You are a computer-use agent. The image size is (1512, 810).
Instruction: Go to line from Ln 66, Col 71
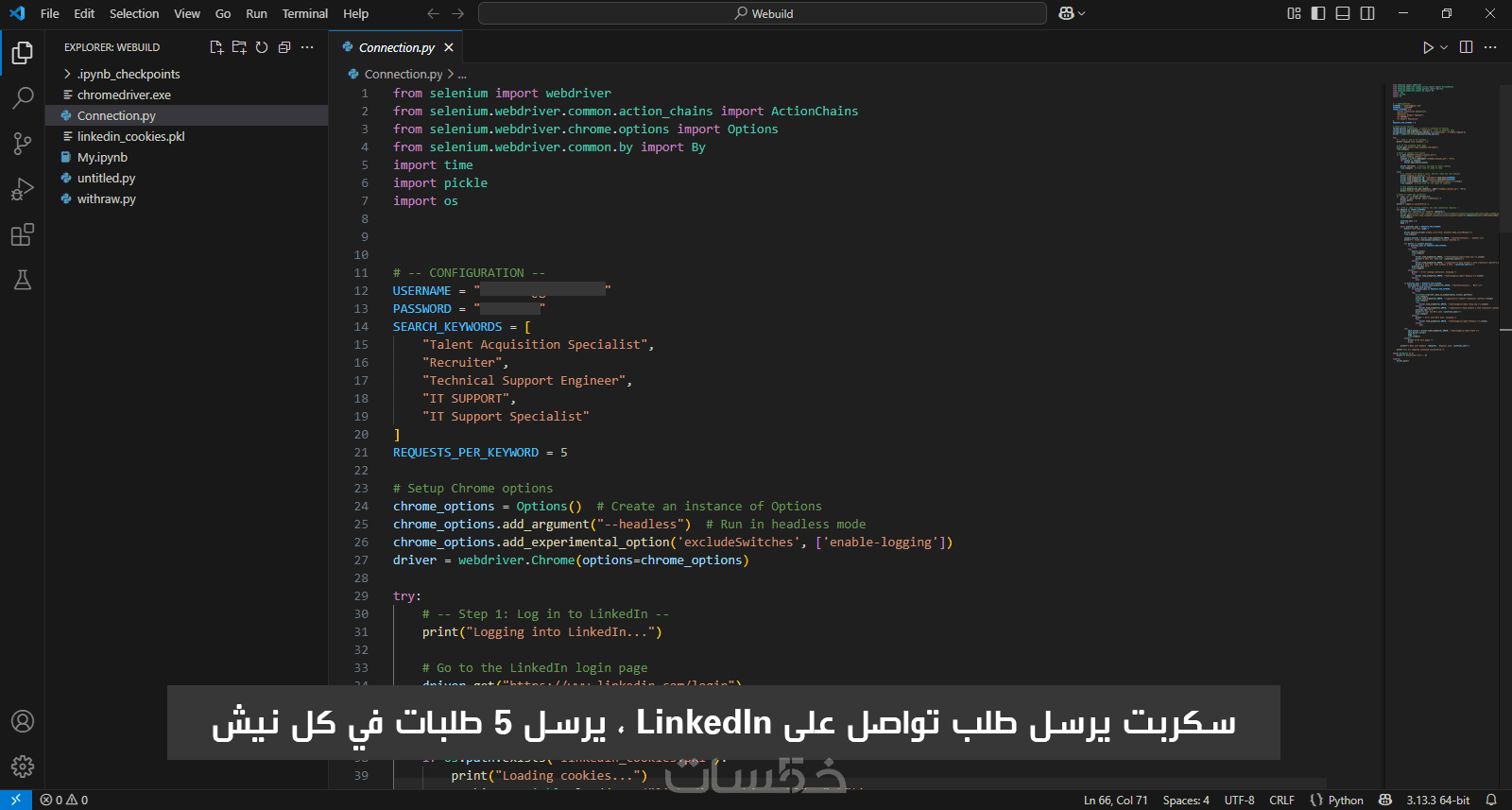pos(1116,800)
